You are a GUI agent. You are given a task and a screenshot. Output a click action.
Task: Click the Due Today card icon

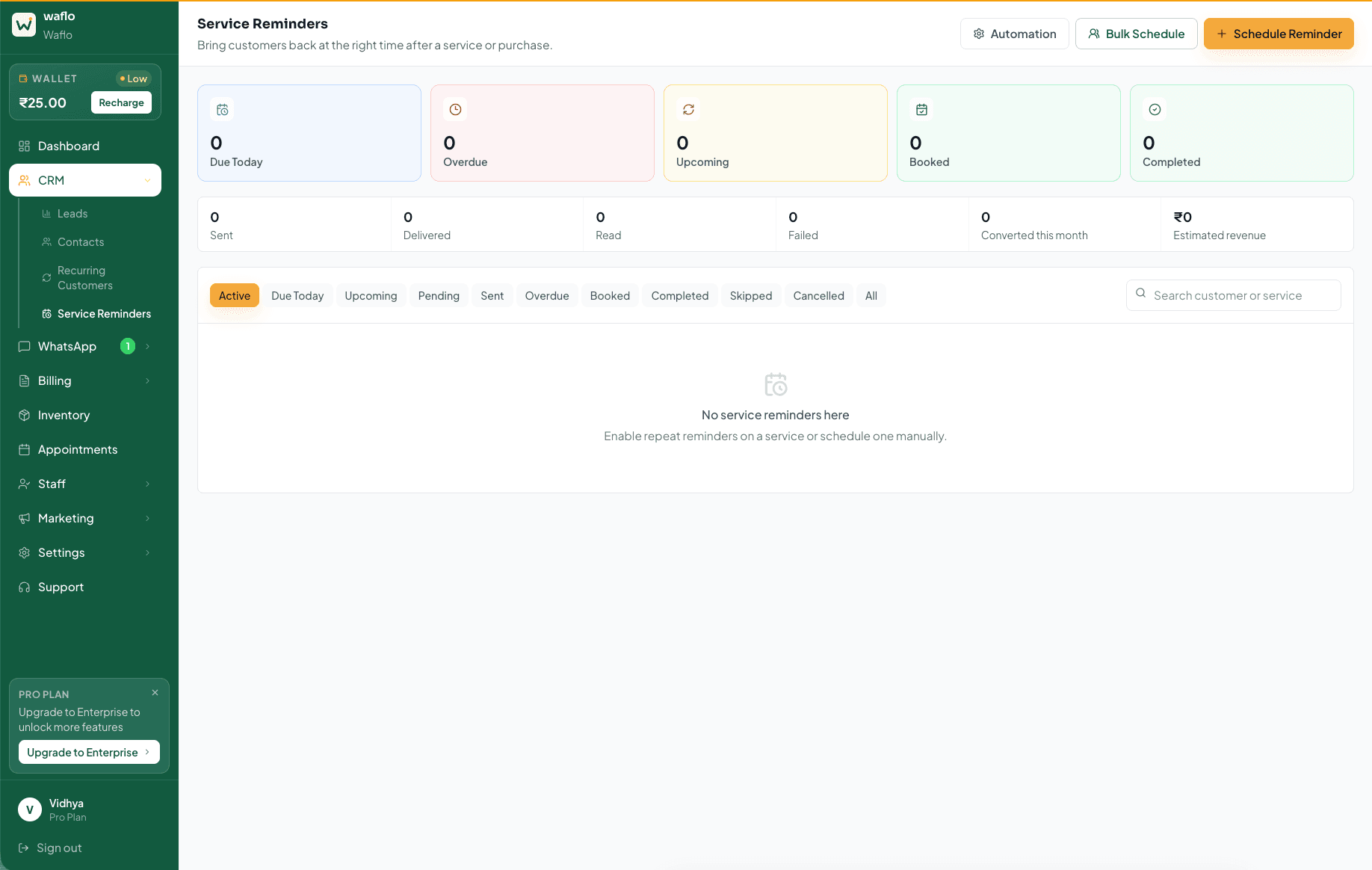(x=222, y=109)
